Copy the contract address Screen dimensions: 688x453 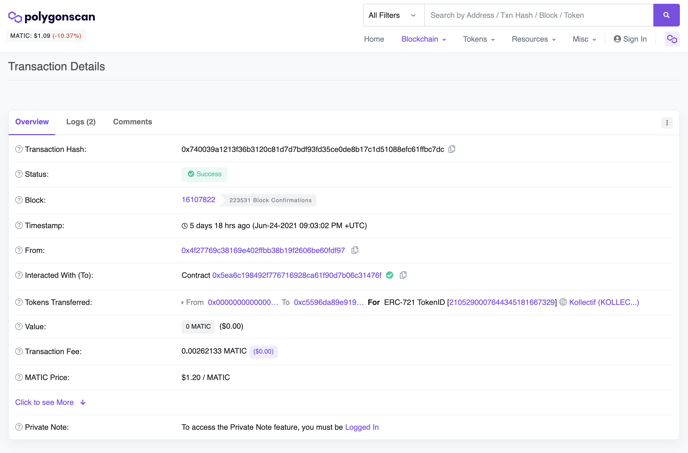[403, 275]
